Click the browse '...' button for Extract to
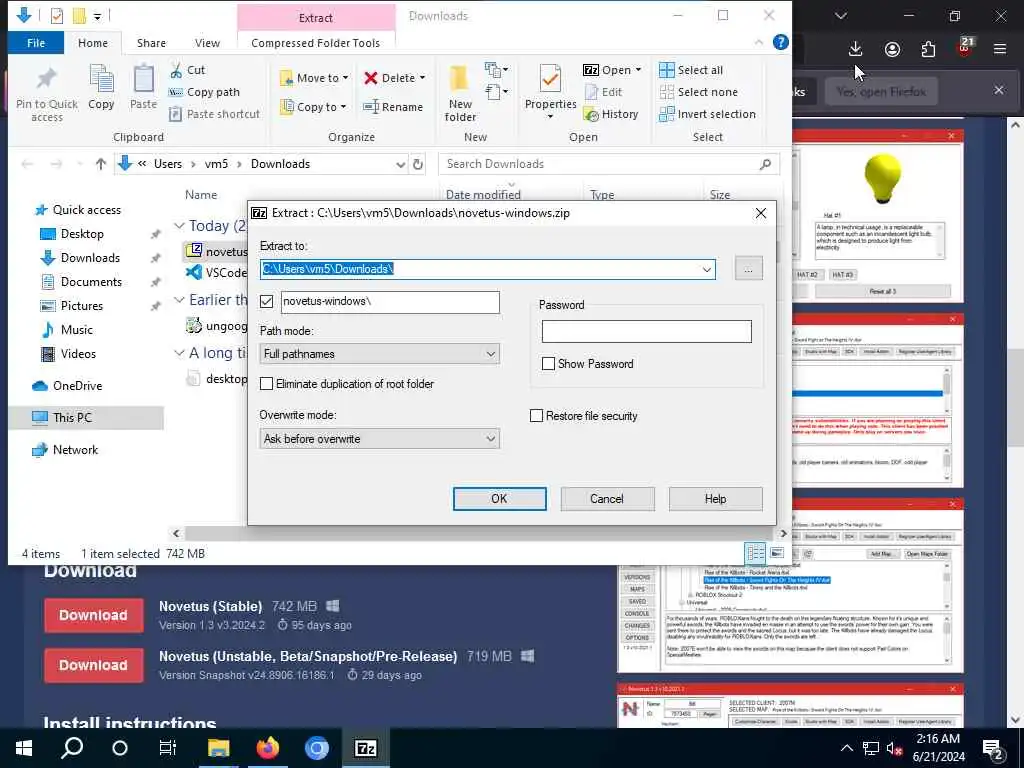The width and height of the screenshot is (1024, 768). tap(748, 269)
